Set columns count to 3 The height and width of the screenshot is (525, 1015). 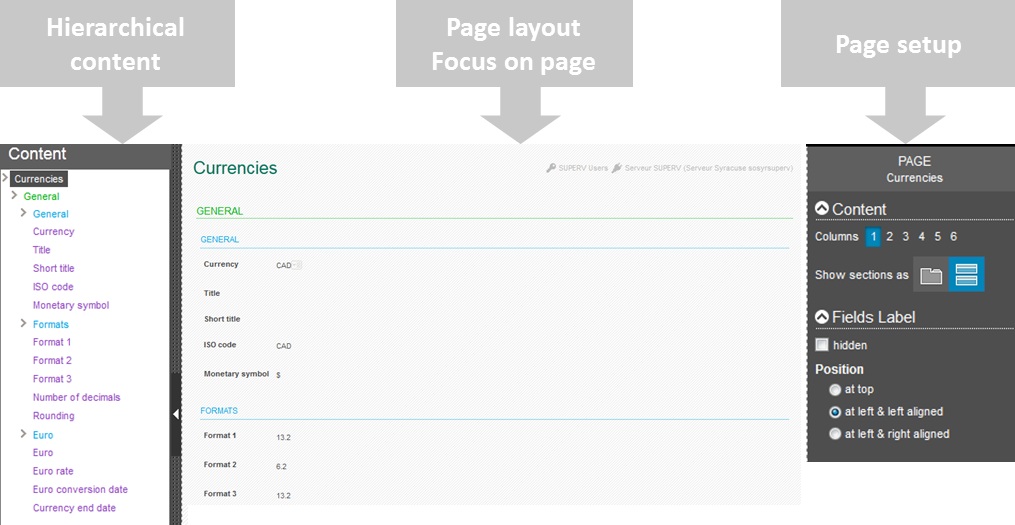coord(905,237)
